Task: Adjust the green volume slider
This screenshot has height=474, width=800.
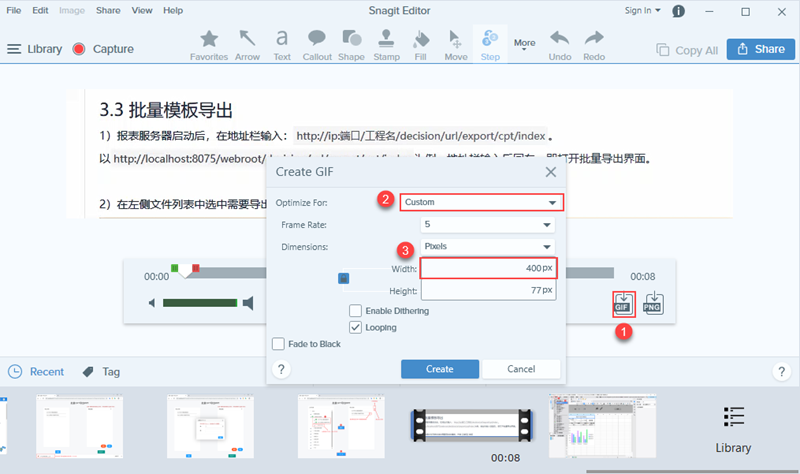Action: tap(200, 303)
